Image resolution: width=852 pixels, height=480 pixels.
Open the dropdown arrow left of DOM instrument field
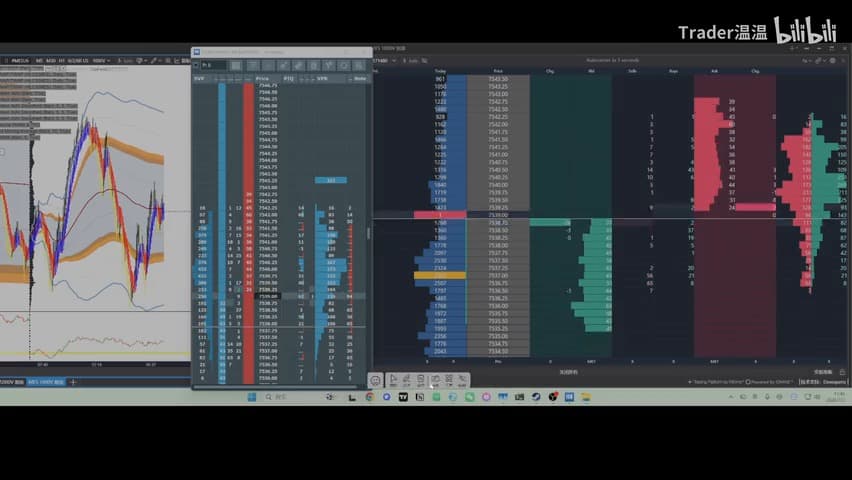click(196, 65)
